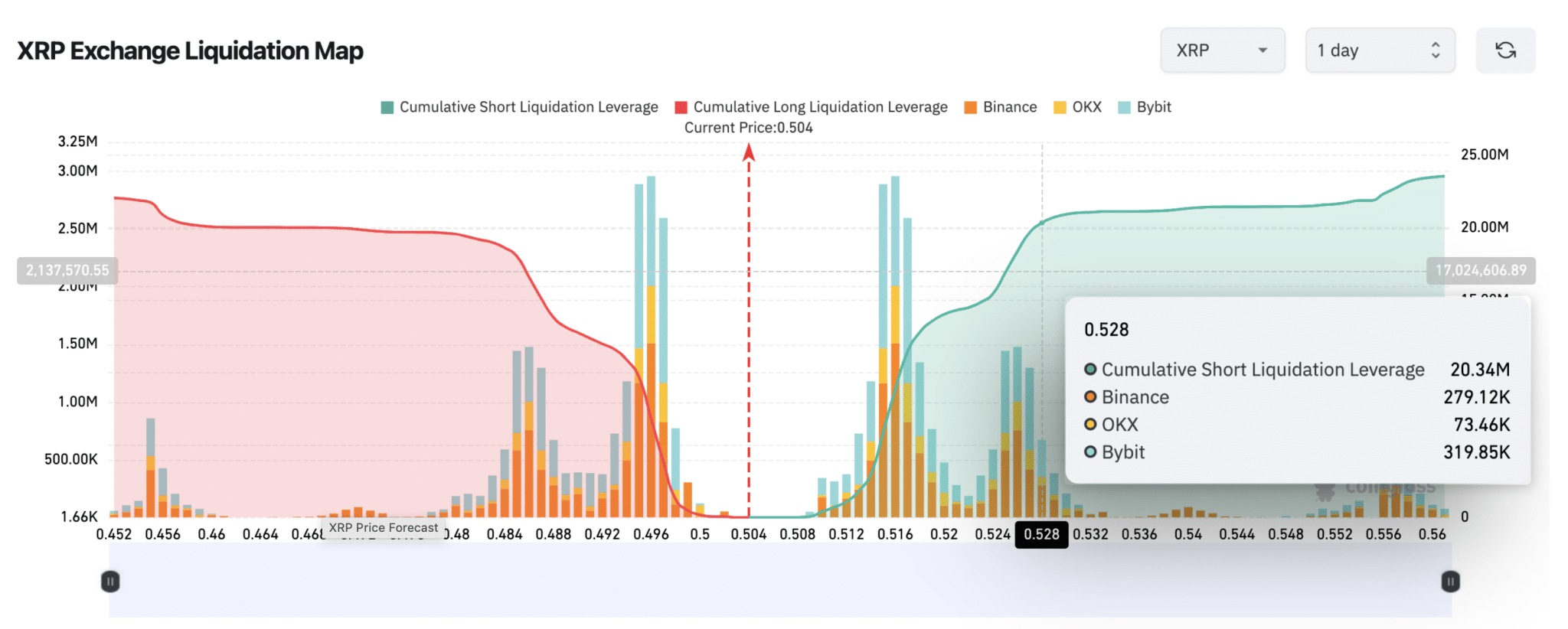The height and width of the screenshot is (629, 1568).
Task: Click the 0.516 x-axis price label
Action: pyautogui.click(x=895, y=534)
